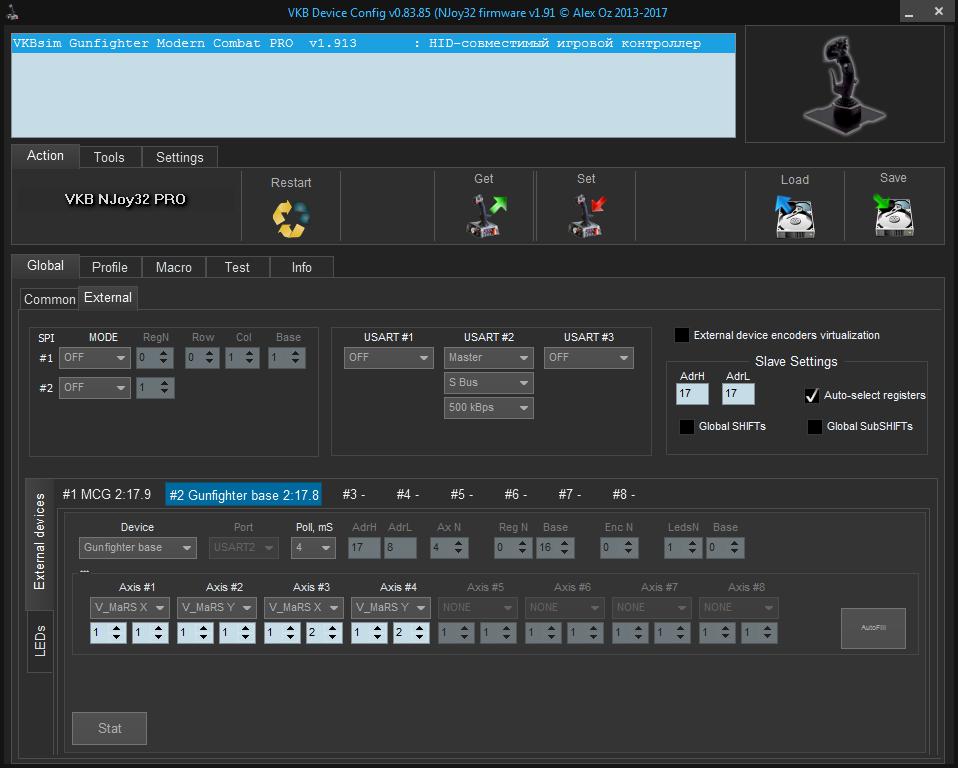Select the #3 device tab
This screenshot has width=958, height=768.
[x=354, y=494]
